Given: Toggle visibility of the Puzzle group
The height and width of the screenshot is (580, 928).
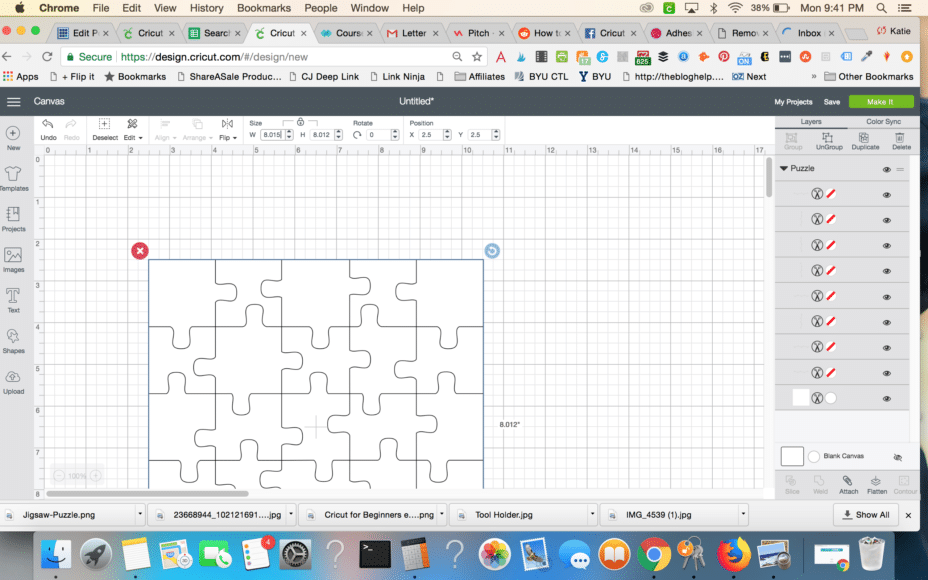Looking at the screenshot, I should 886,169.
